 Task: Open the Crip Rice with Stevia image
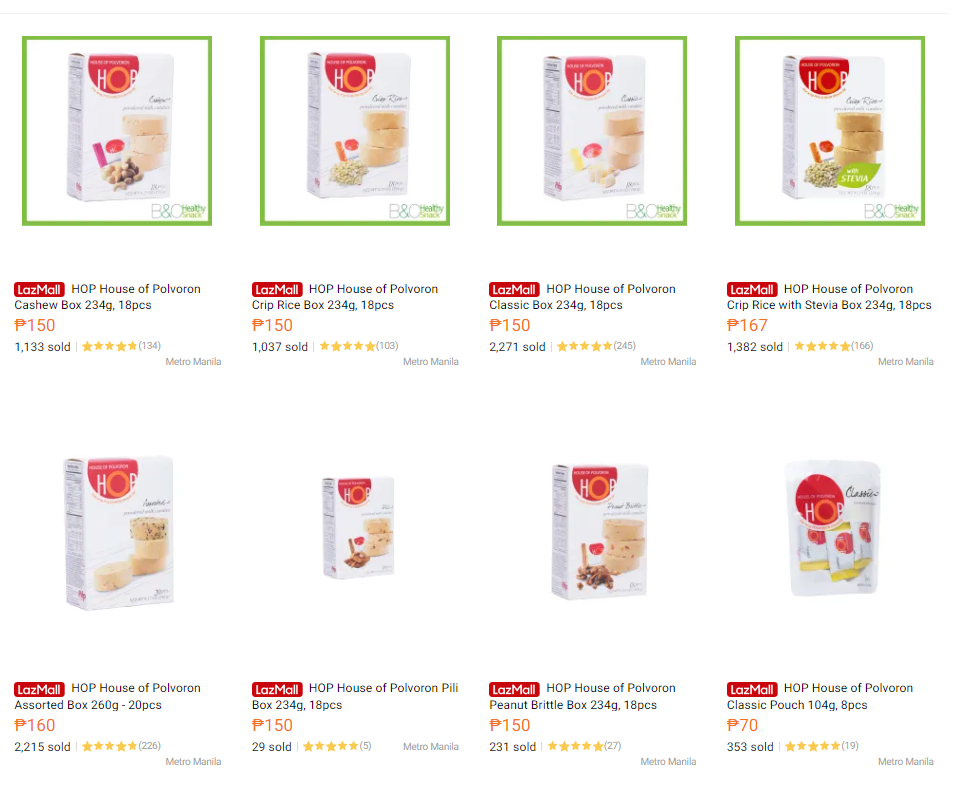(830, 131)
